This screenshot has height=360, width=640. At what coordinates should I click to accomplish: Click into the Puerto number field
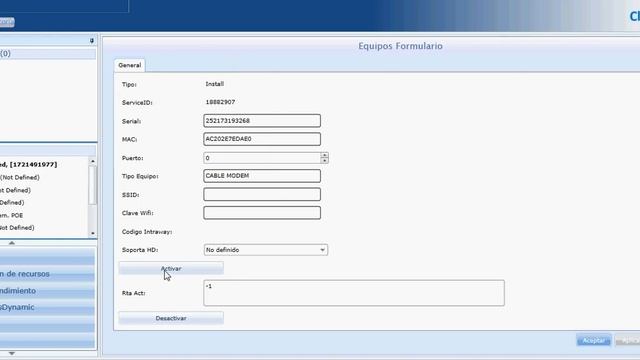262,158
